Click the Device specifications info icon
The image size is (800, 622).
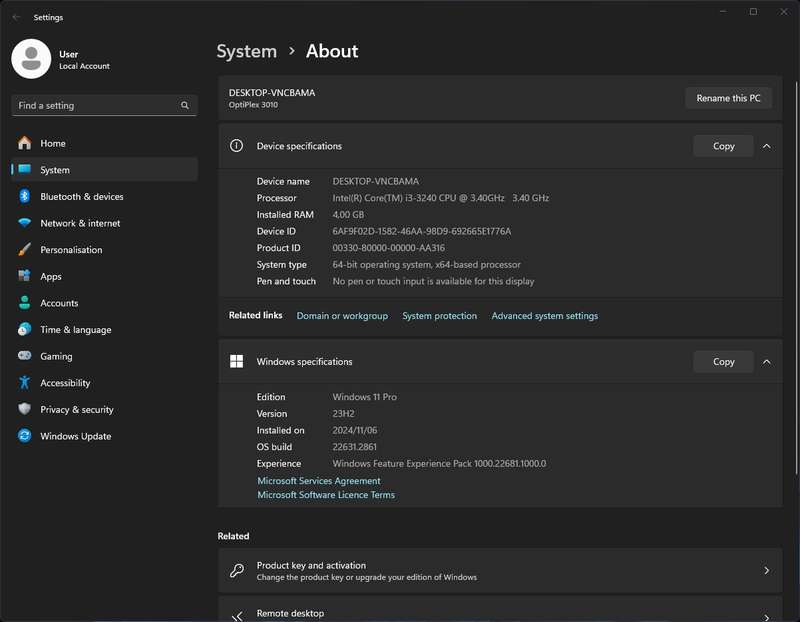[236, 145]
